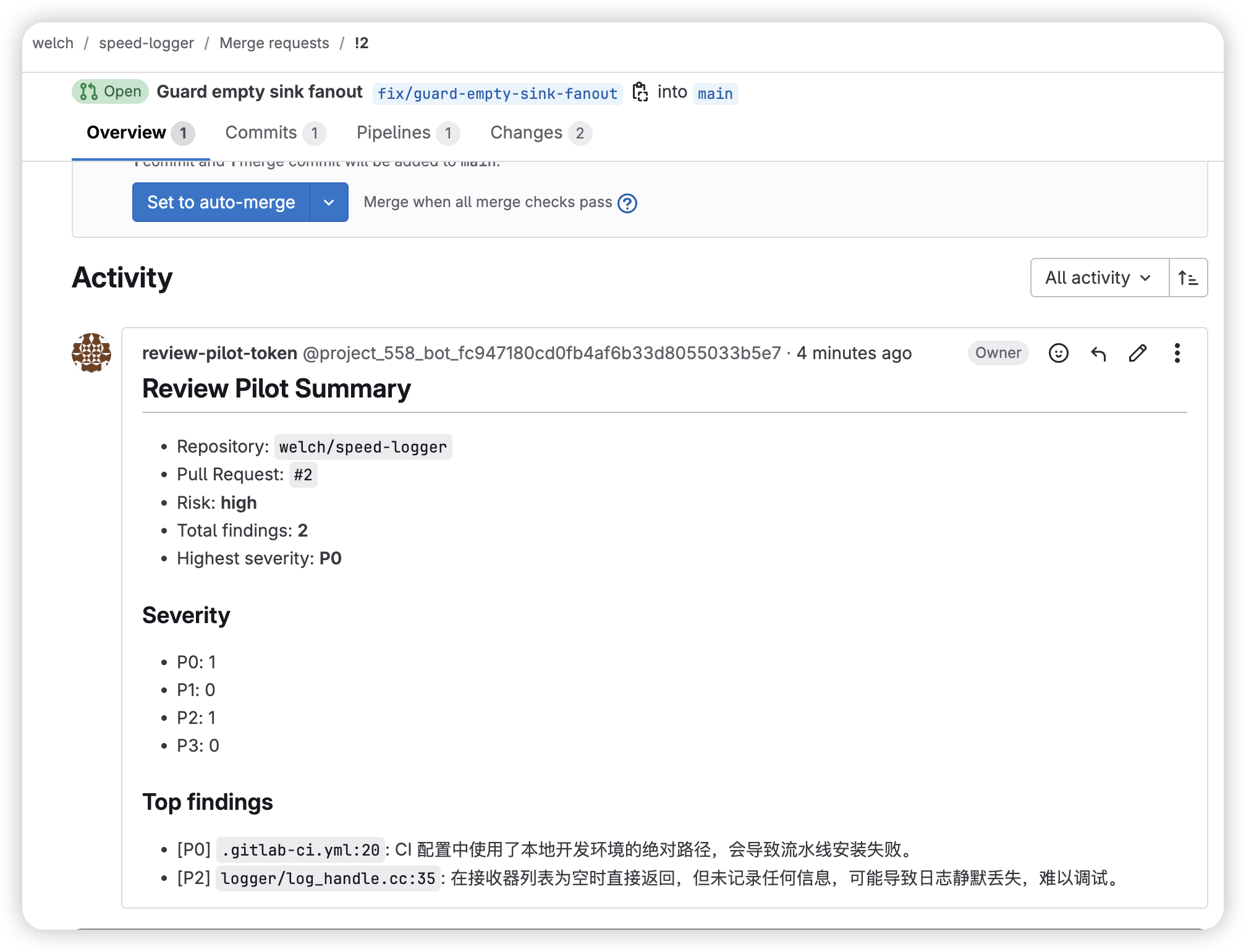Select the Highest severity: P0 line
Viewport: 1246px width, 952px height.
coord(259,558)
